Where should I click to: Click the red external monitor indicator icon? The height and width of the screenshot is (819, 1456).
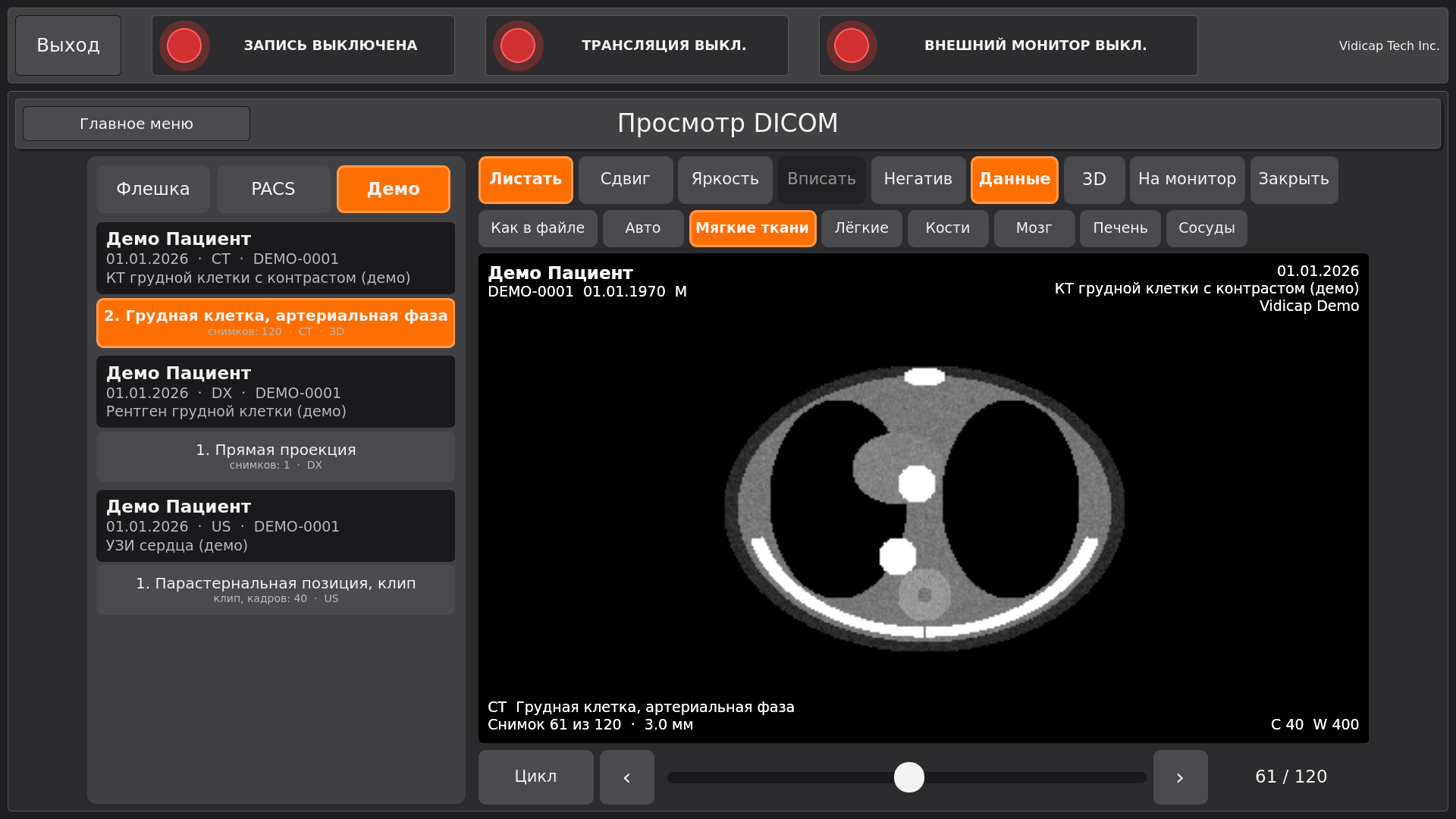pyautogui.click(x=852, y=45)
